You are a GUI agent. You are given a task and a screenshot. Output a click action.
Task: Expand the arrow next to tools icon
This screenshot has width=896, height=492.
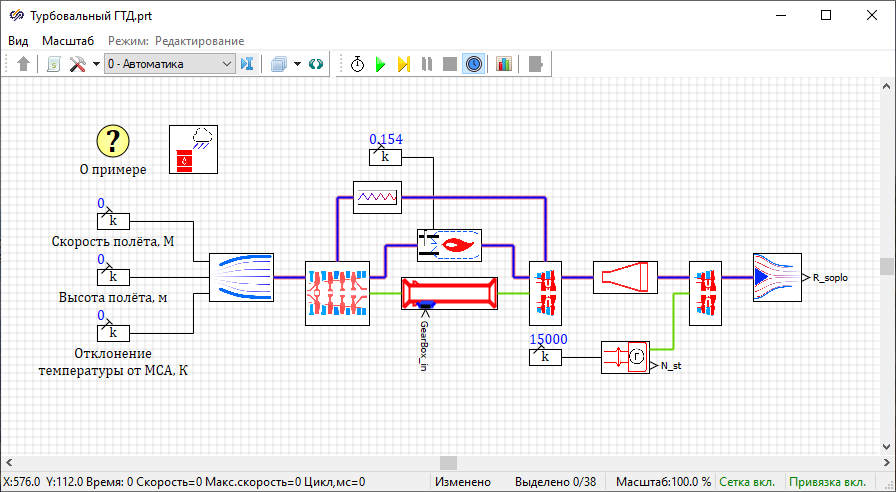coord(96,64)
